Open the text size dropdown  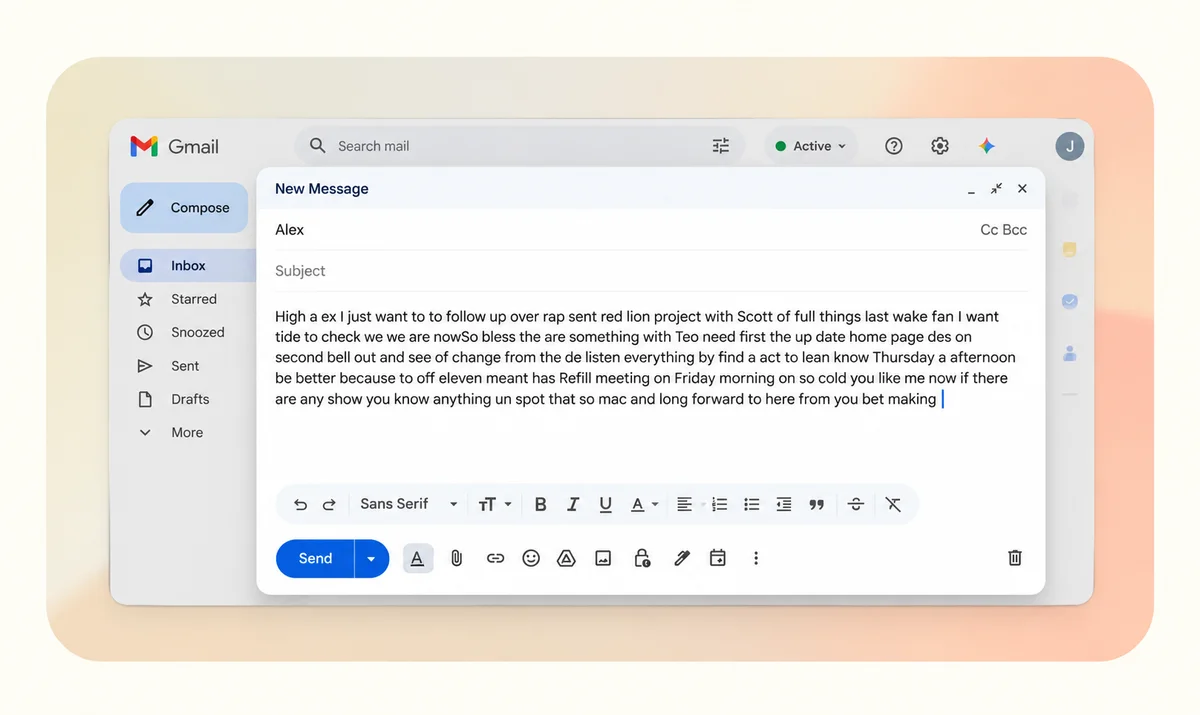tap(494, 505)
